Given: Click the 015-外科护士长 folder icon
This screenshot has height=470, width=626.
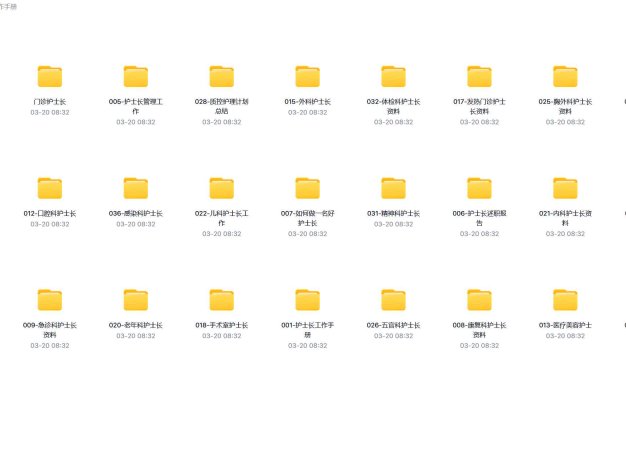Looking at the screenshot, I should (308, 77).
